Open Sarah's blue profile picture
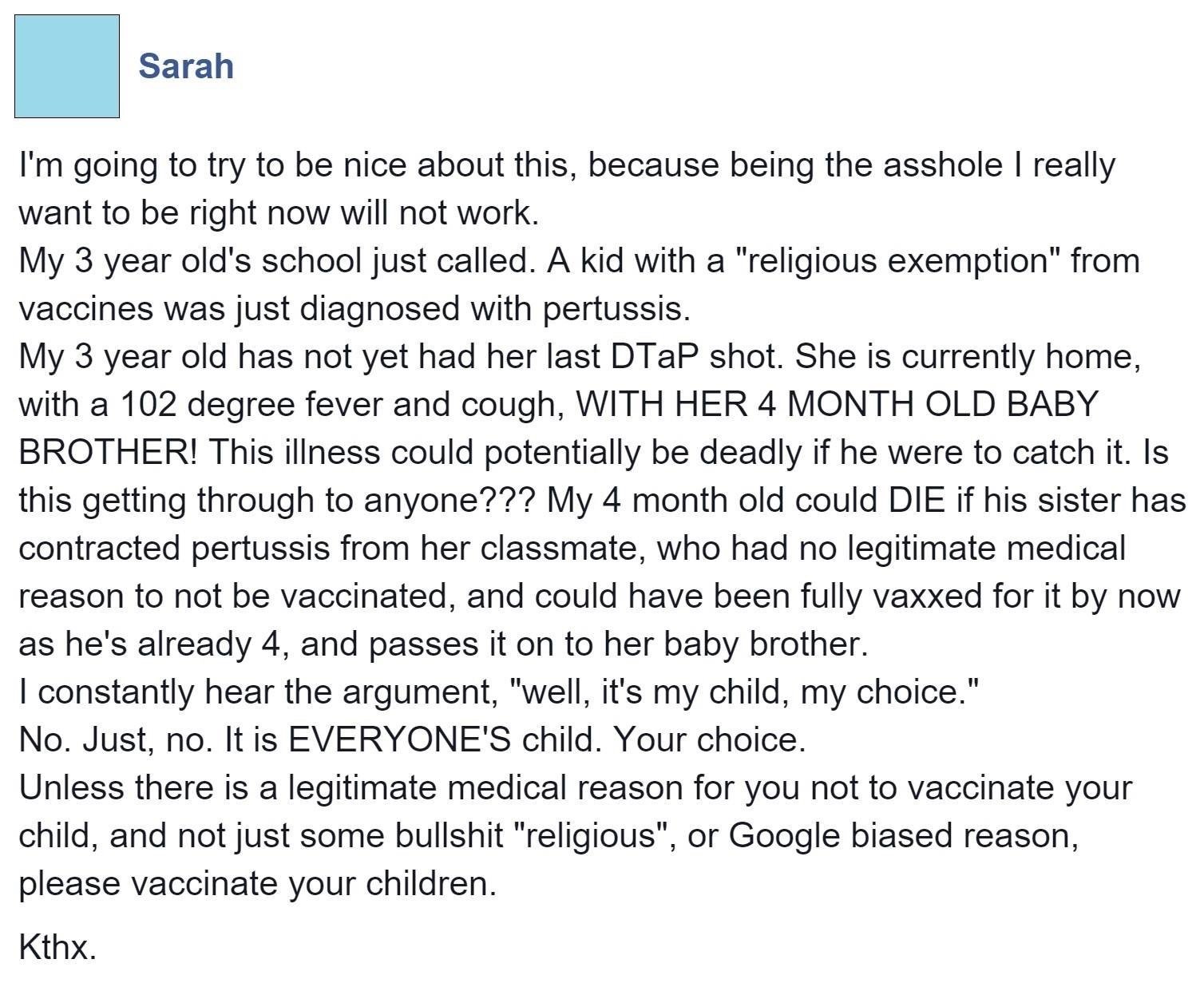 (x=67, y=66)
